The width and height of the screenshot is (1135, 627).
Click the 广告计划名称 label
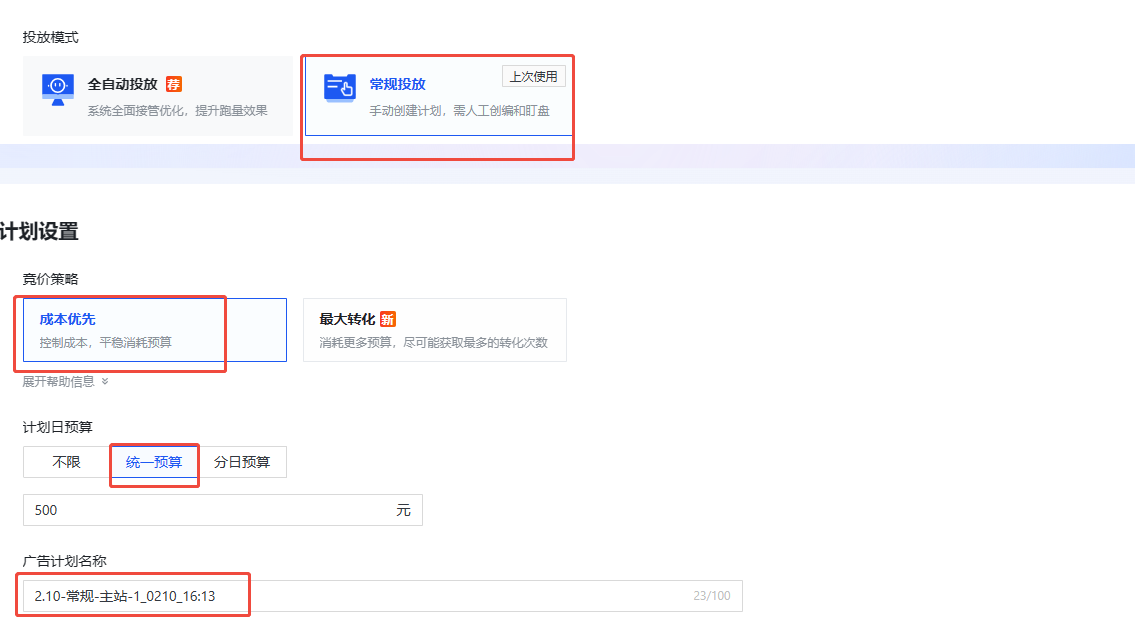[64, 561]
